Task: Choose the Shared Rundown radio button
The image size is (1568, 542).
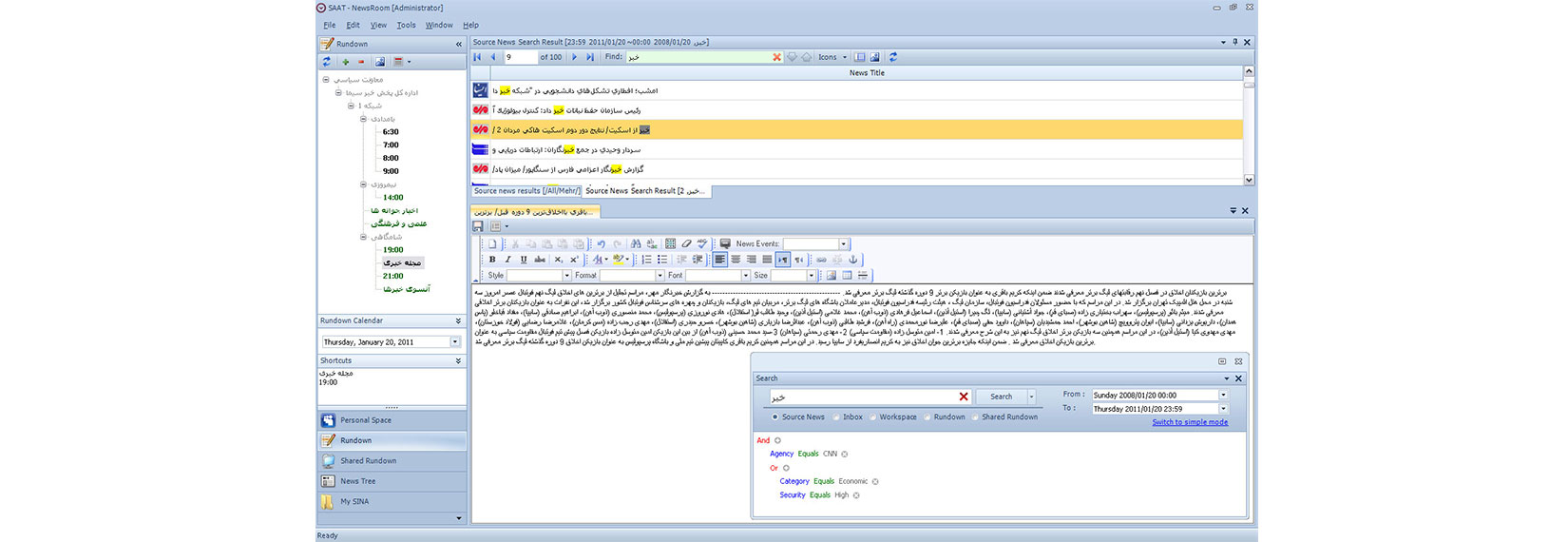Action: (x=975, y=417)
